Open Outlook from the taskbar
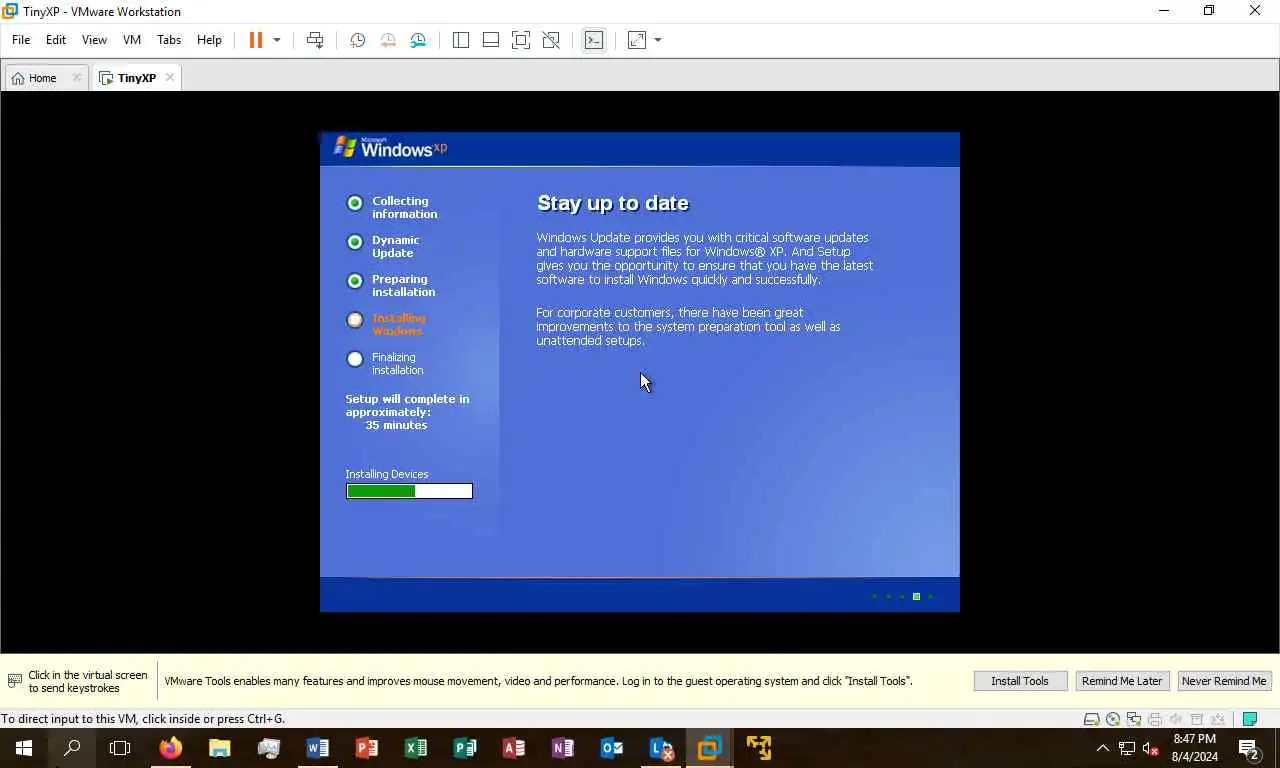Image resolution: width=1280 pixels, height=768 pixels. tap(612, 748)
